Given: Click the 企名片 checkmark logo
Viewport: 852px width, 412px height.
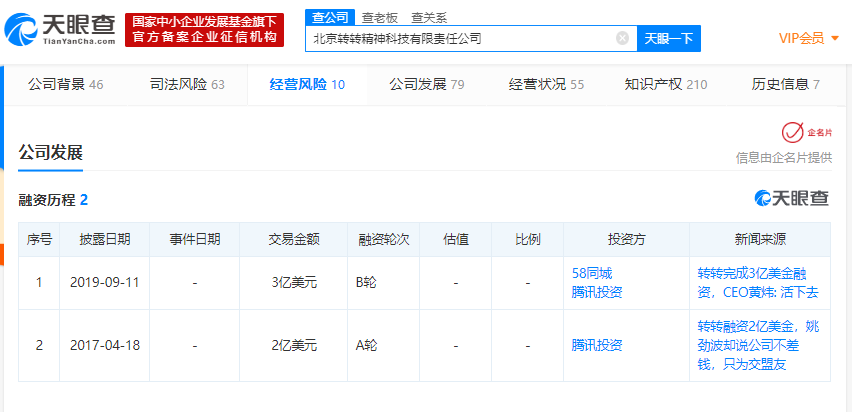Looking at the screenshot, I should click(x=806, y=132).
